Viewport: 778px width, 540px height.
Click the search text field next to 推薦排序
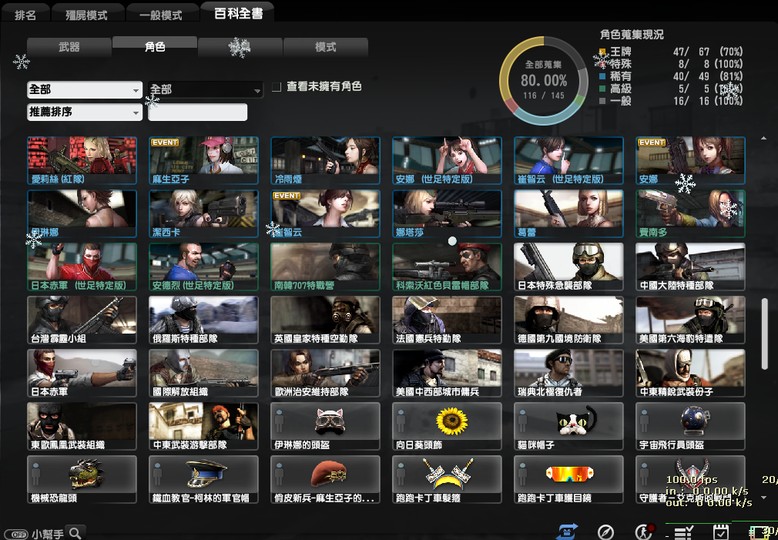click(x=197, y=113)
